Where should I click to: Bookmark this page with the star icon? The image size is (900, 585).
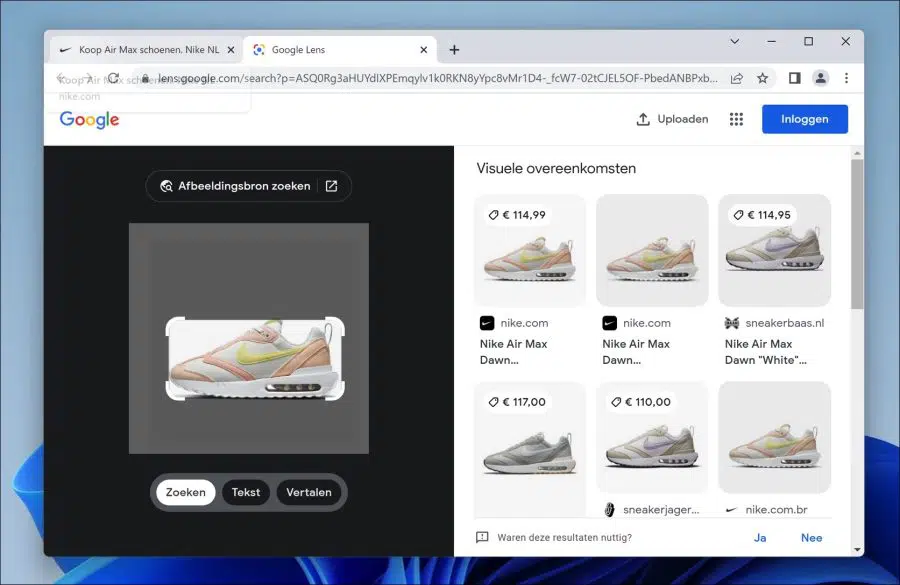pos(762,78)
